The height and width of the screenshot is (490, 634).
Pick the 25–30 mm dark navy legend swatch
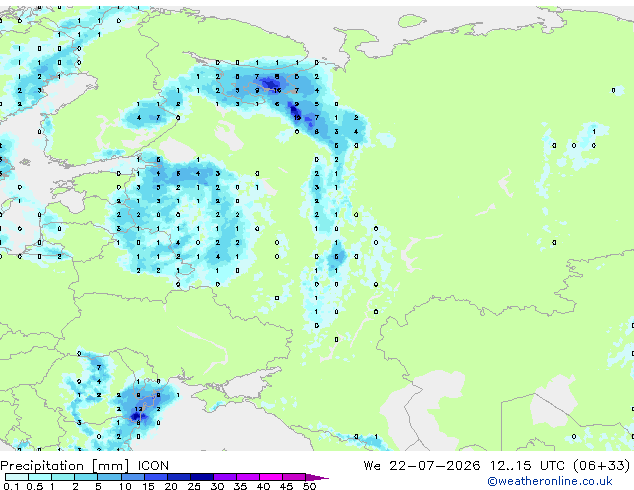(x=202, y=477)
